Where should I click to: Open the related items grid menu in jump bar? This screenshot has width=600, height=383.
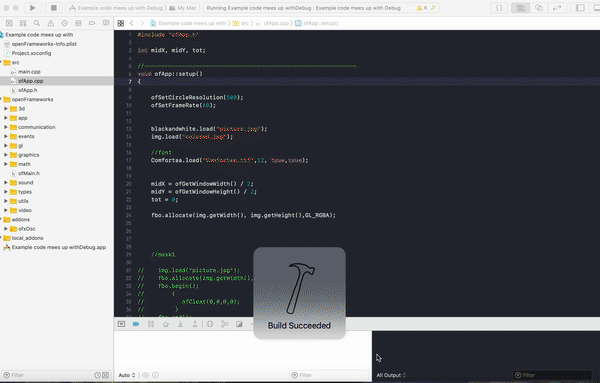coord(121,23)
